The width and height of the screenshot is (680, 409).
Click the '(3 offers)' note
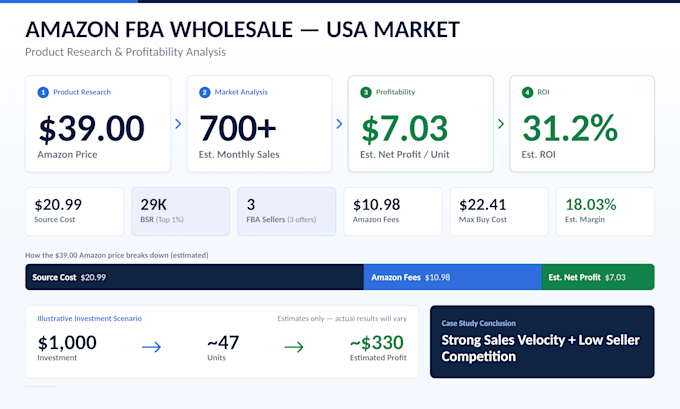click(x=302, y=219)
